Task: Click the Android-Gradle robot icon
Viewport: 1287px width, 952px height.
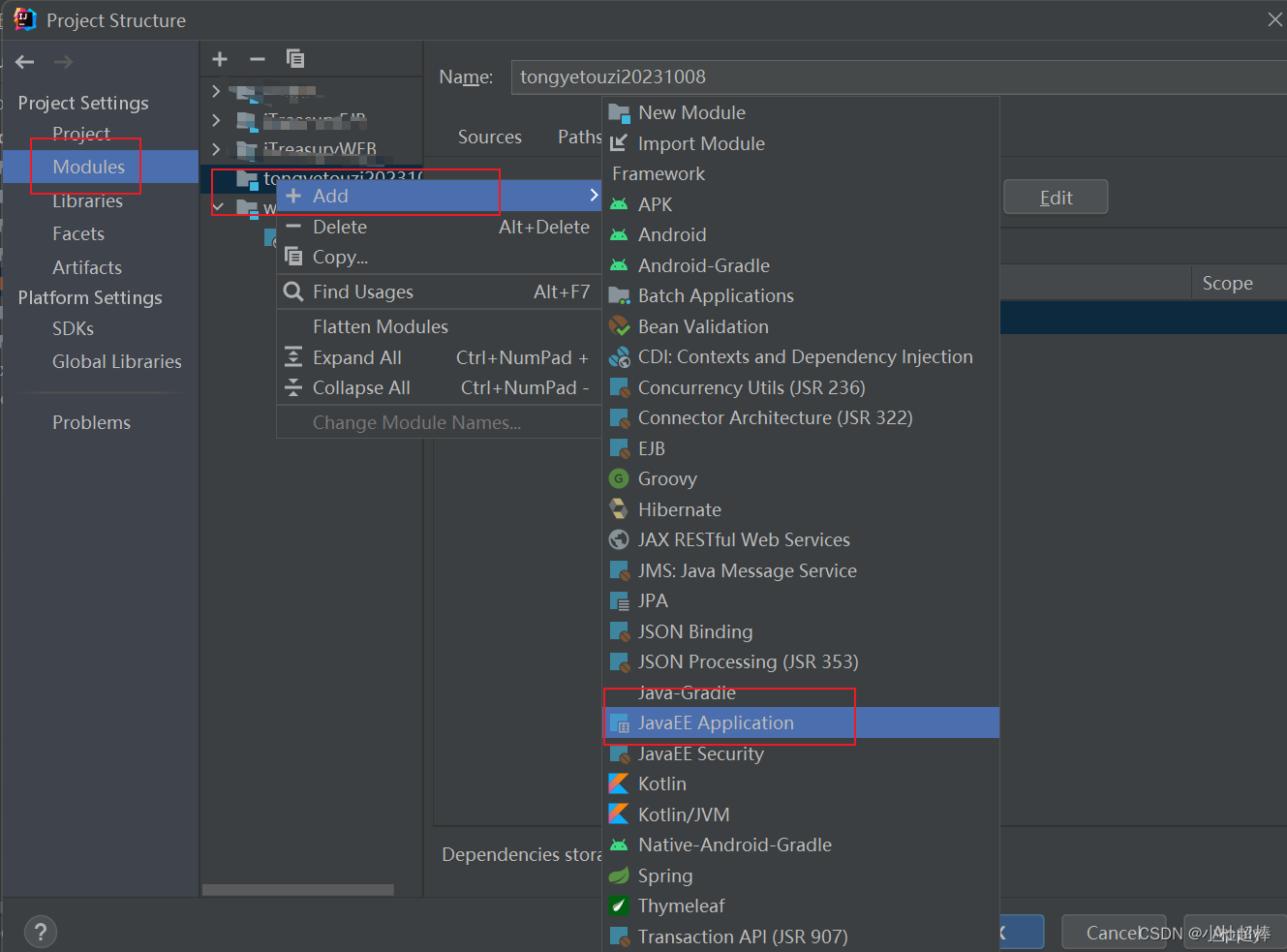Action: pyautogui.click(x=619, y=265)
